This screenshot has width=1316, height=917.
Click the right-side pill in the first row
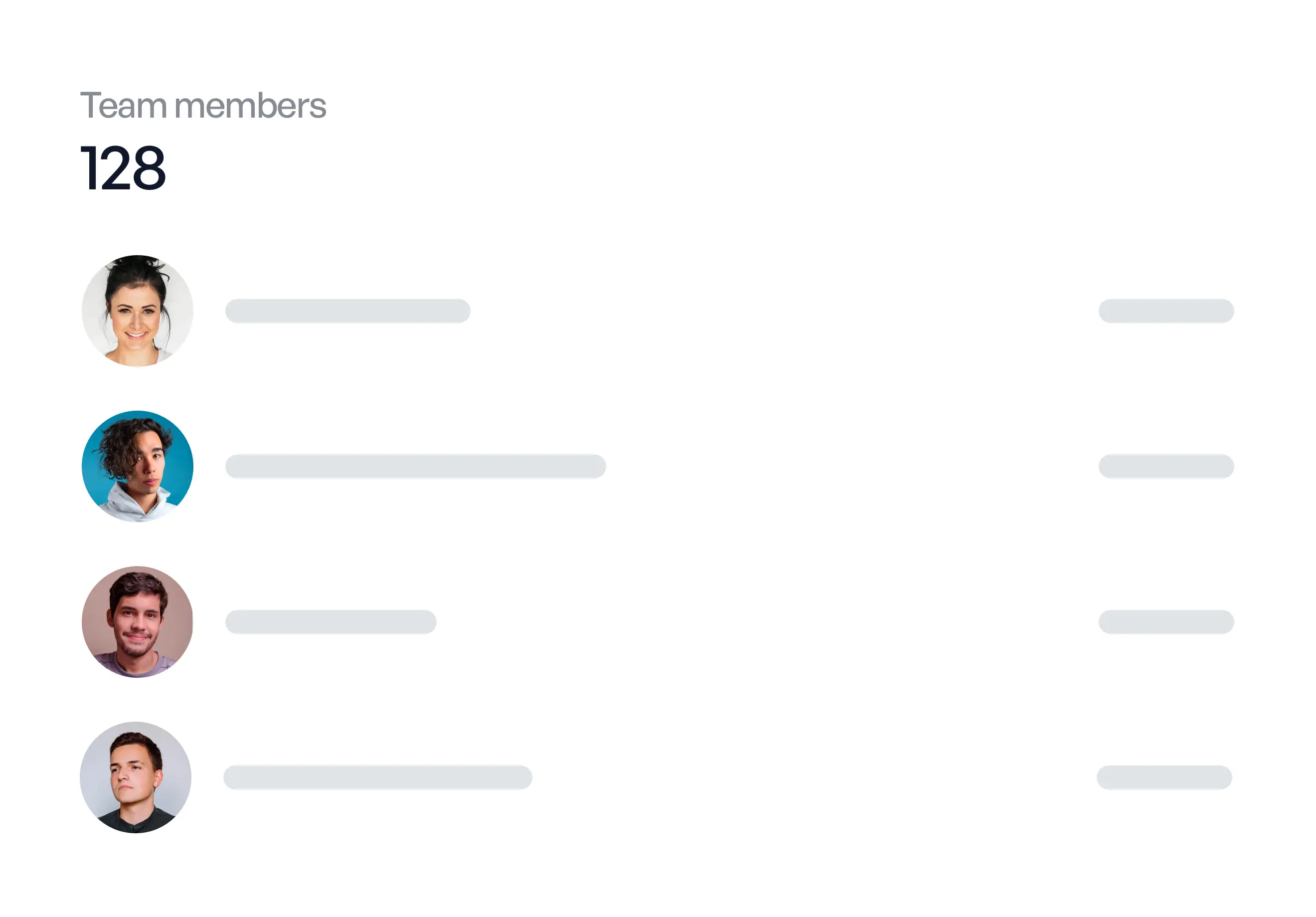click(1166, 310)
